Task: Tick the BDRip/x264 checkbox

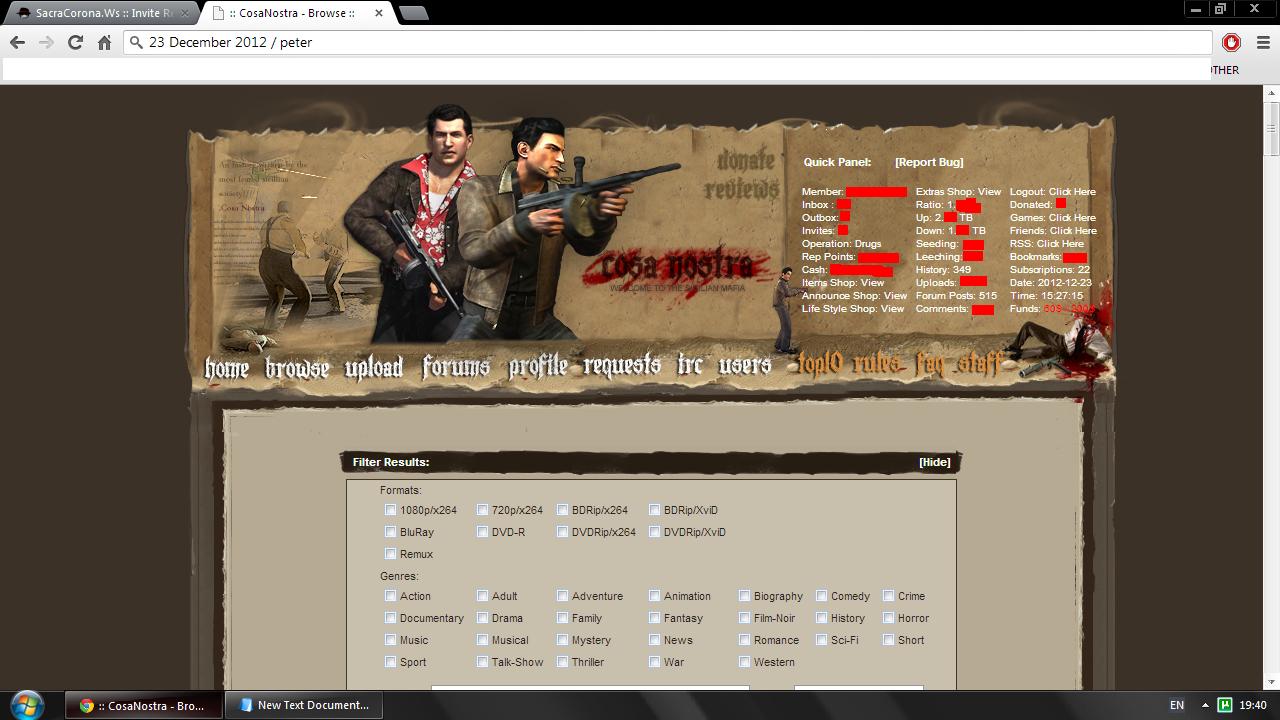Action: pos(562,510)
